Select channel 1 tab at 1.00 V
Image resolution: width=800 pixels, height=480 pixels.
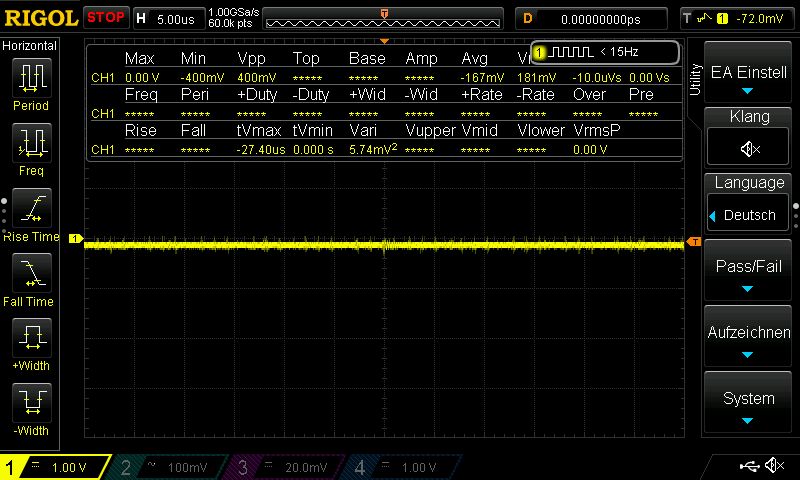coord(54,467)
